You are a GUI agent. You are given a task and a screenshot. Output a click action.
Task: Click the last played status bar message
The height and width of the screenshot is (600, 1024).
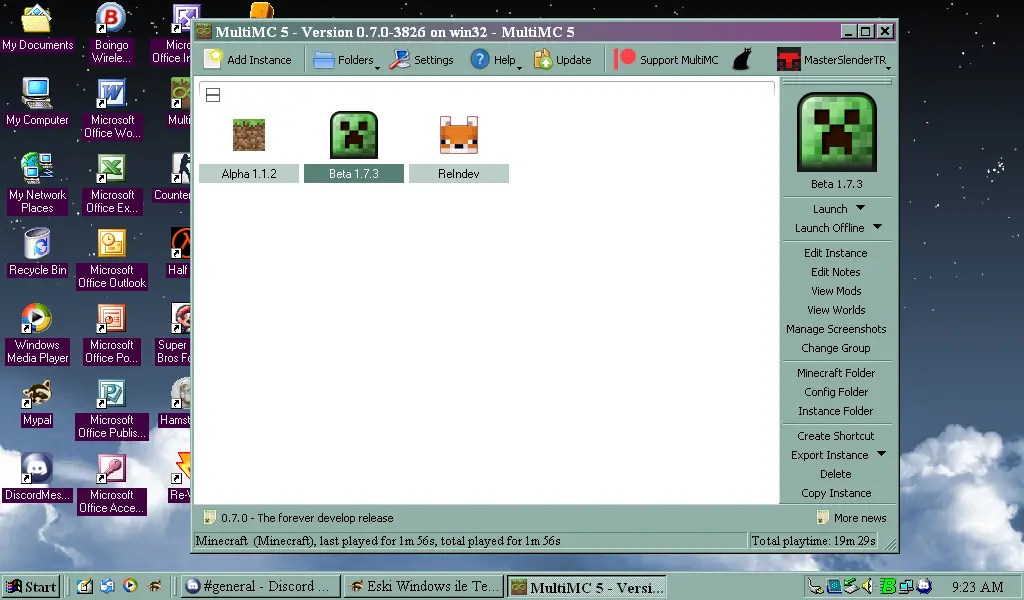(x=377, y=541)
